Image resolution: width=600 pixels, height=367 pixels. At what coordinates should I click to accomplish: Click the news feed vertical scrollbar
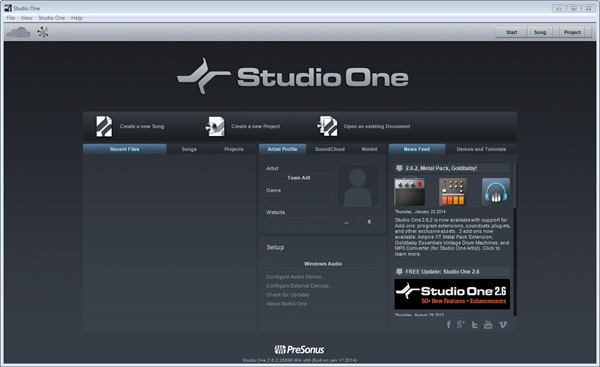[515, 239]
